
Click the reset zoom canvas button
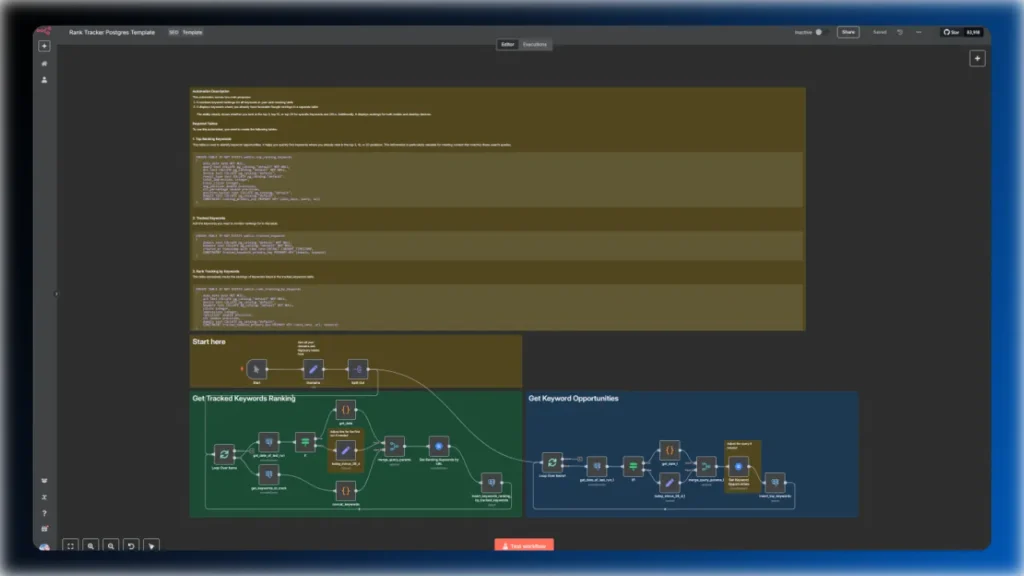[131, 546]
